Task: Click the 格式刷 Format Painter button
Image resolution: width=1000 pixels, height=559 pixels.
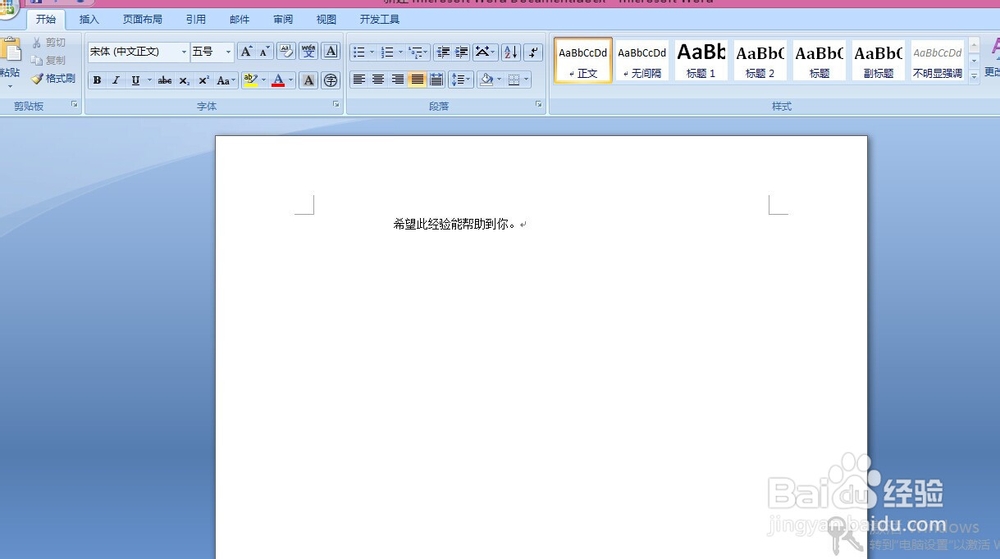Action: 54,78
